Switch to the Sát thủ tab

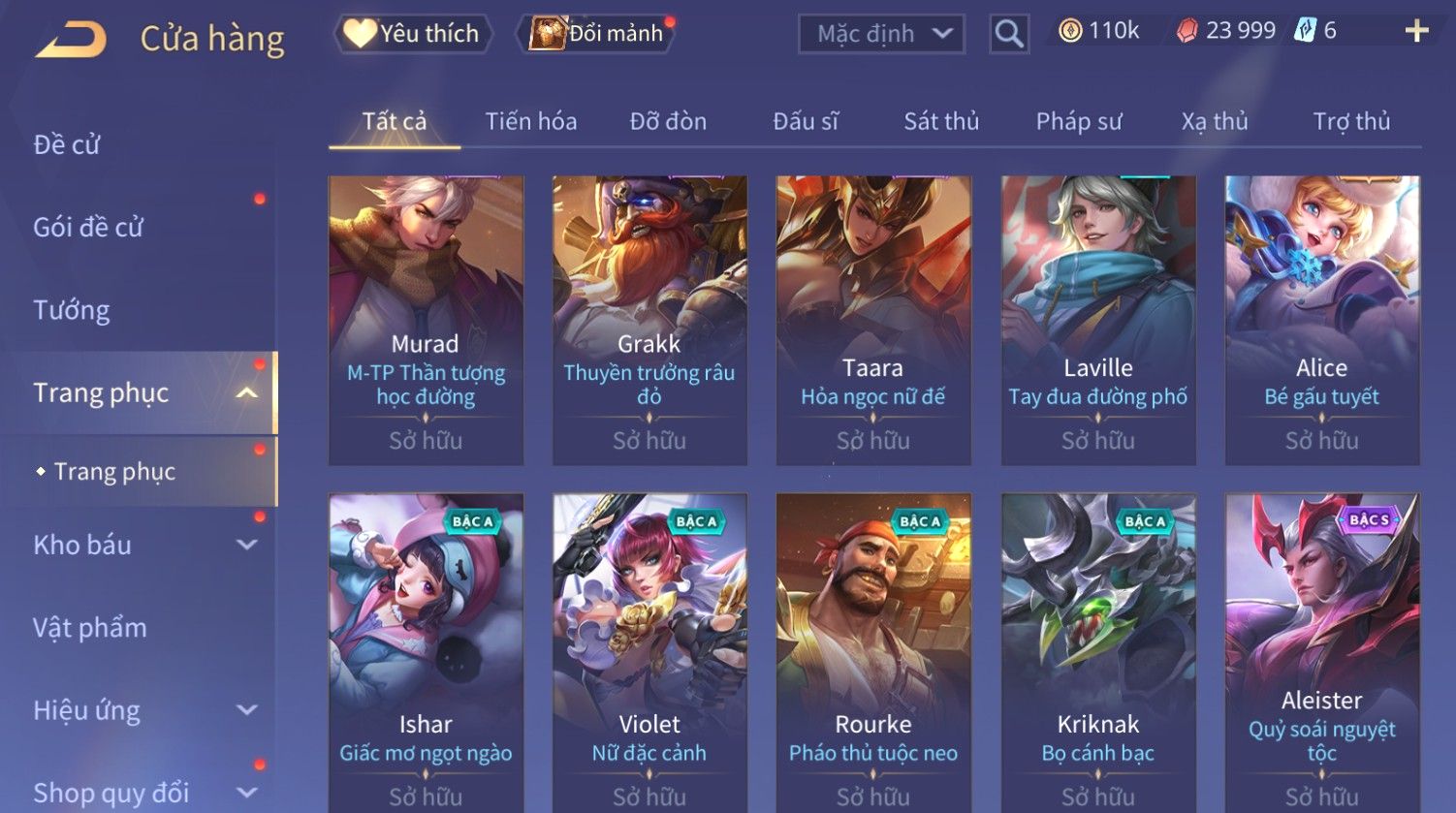pyautogui.click(x=941, y=121)
